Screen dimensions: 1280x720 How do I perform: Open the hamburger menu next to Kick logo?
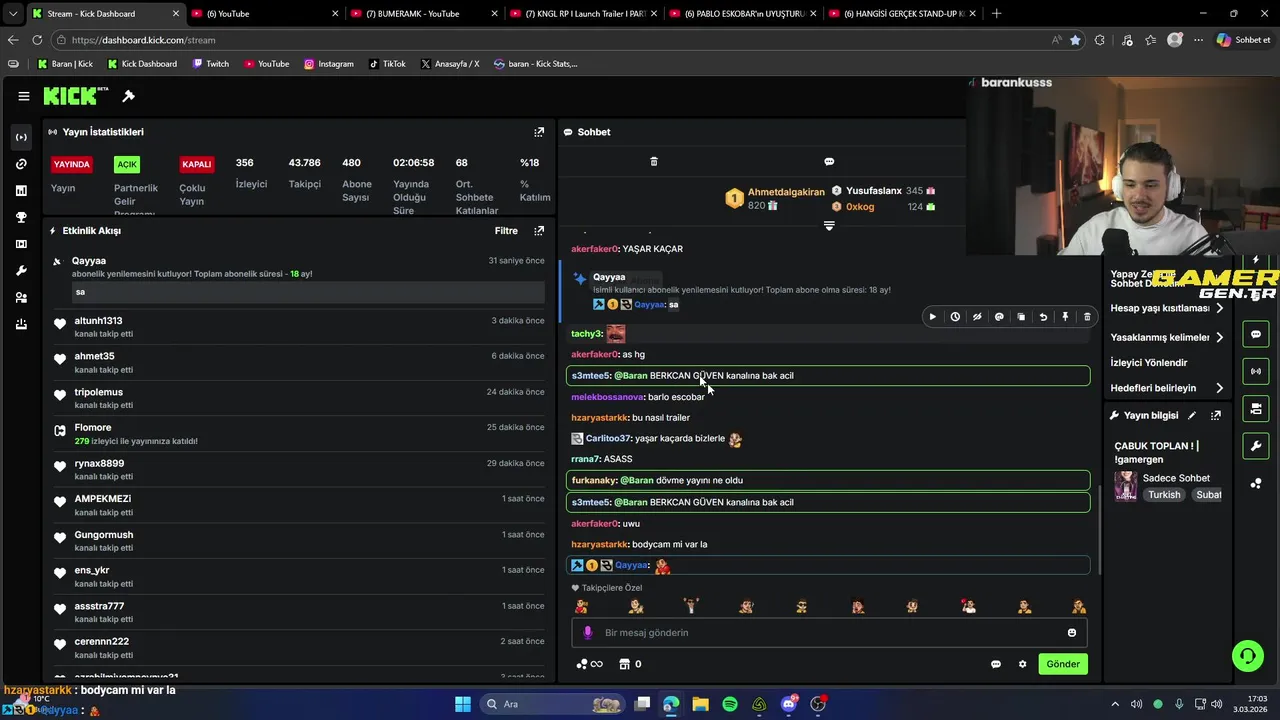click(x=24, y=96)
